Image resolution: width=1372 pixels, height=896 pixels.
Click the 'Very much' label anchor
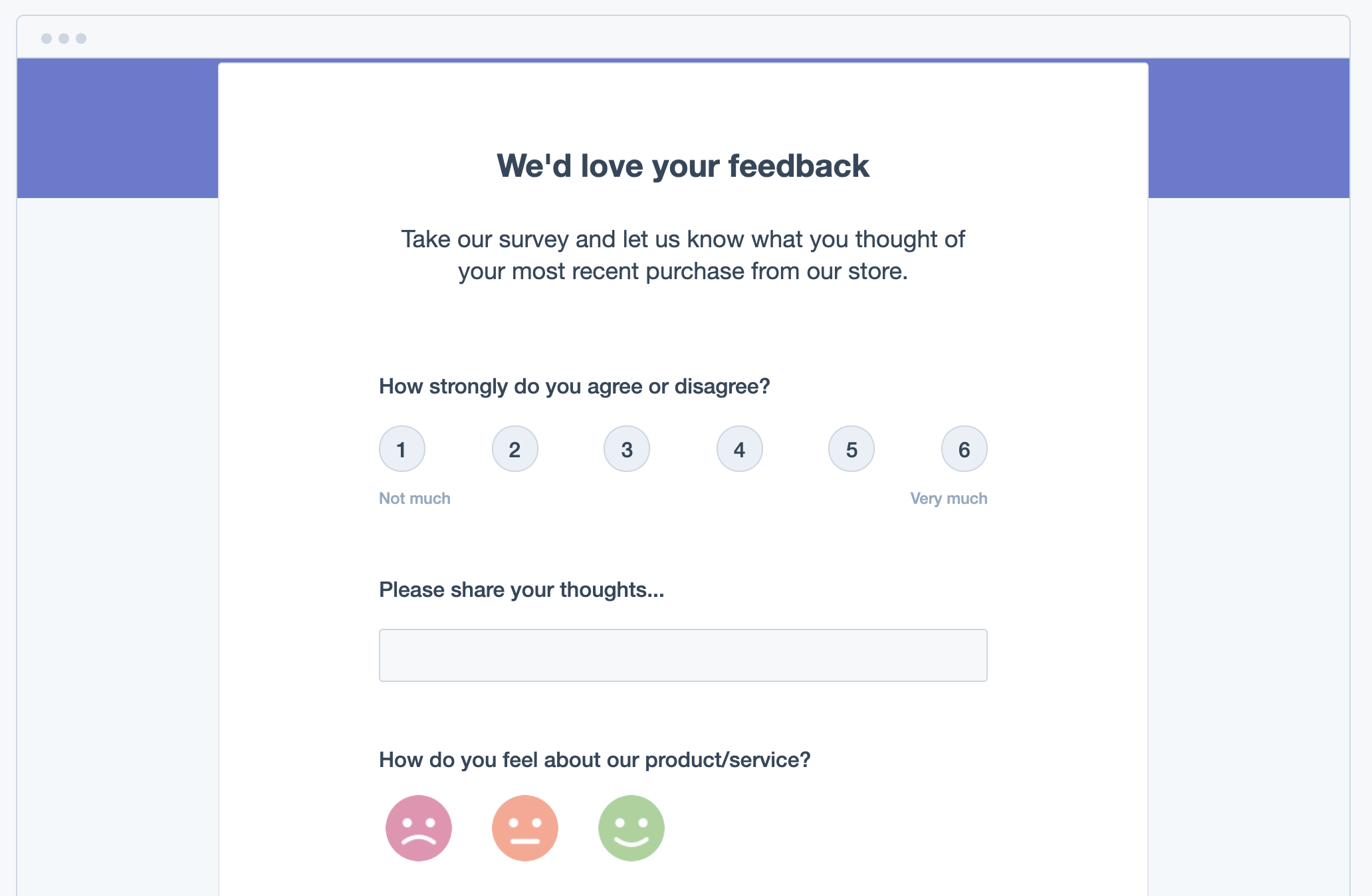[x=946, y=498]
